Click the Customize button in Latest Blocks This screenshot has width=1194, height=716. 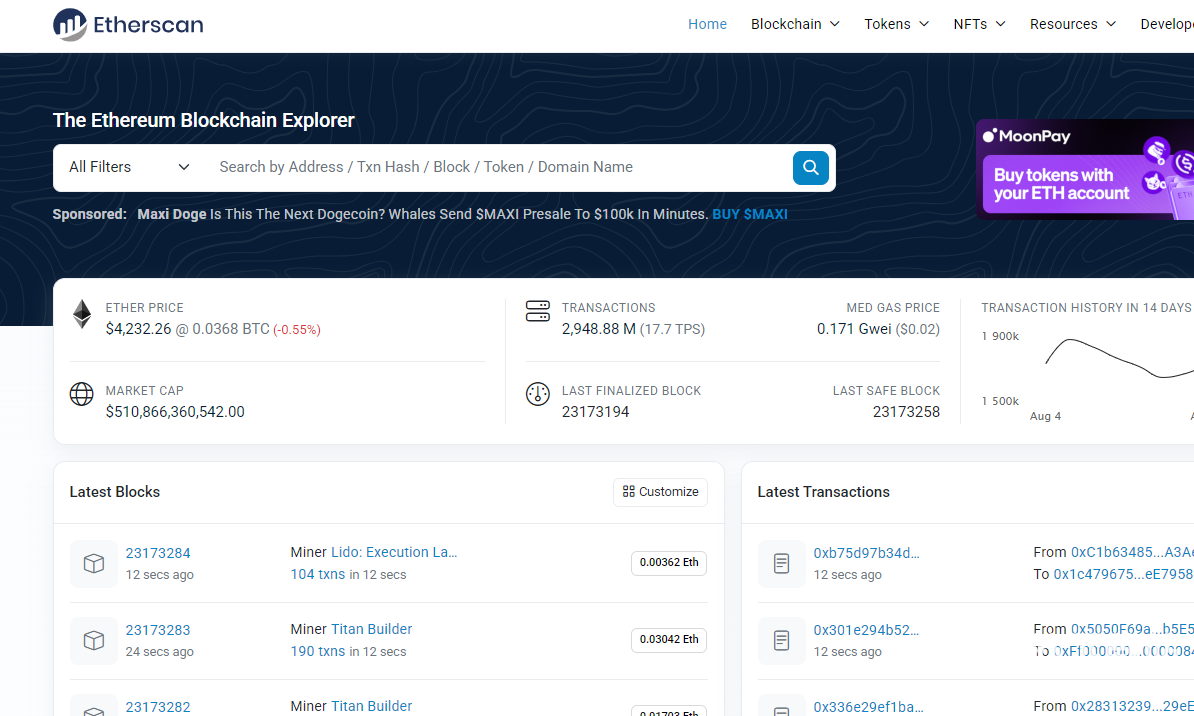660,492
